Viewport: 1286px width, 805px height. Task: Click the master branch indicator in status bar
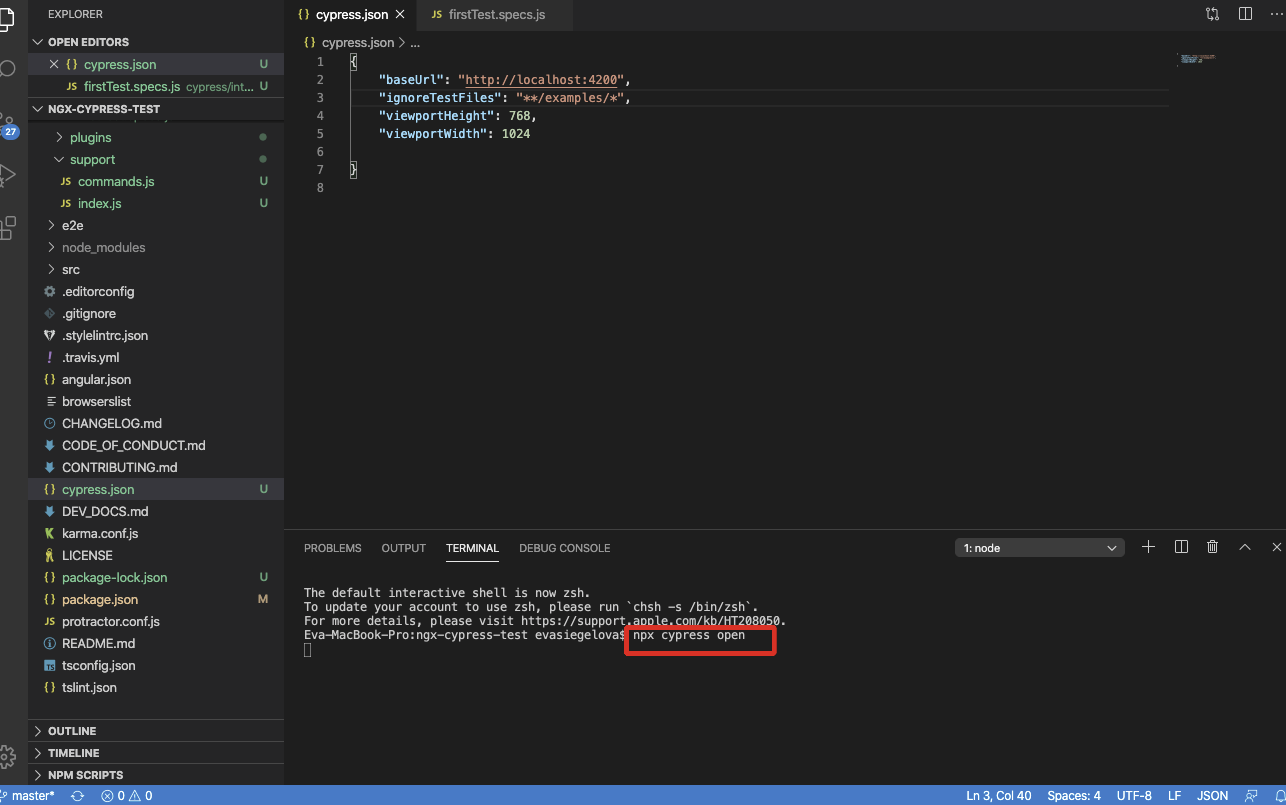[32, 796]
